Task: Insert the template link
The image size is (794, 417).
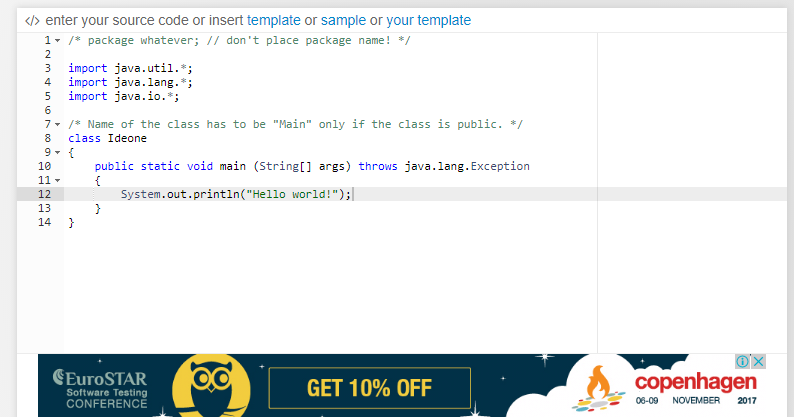Action: click(x=273, y=20)
